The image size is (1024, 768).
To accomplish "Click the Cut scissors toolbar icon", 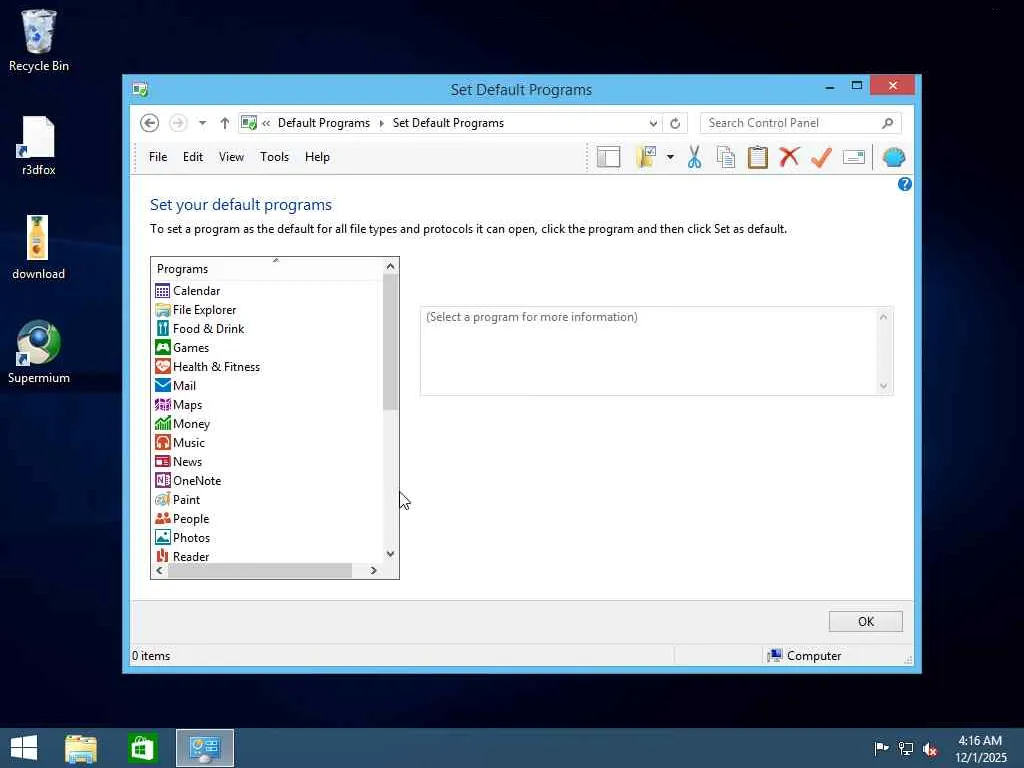I will [x=694, y=157].
